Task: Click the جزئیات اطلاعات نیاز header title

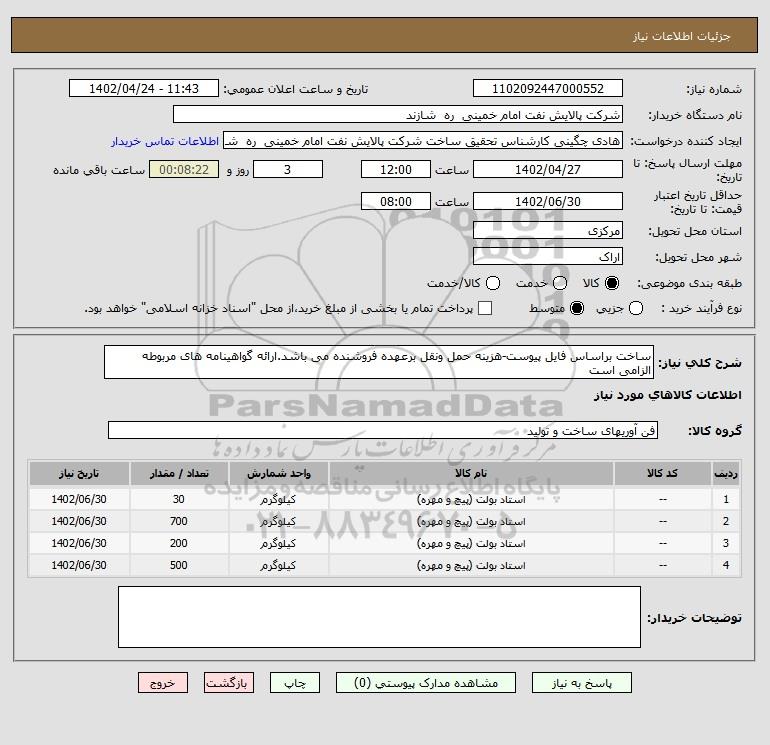Action: (682, 36)
